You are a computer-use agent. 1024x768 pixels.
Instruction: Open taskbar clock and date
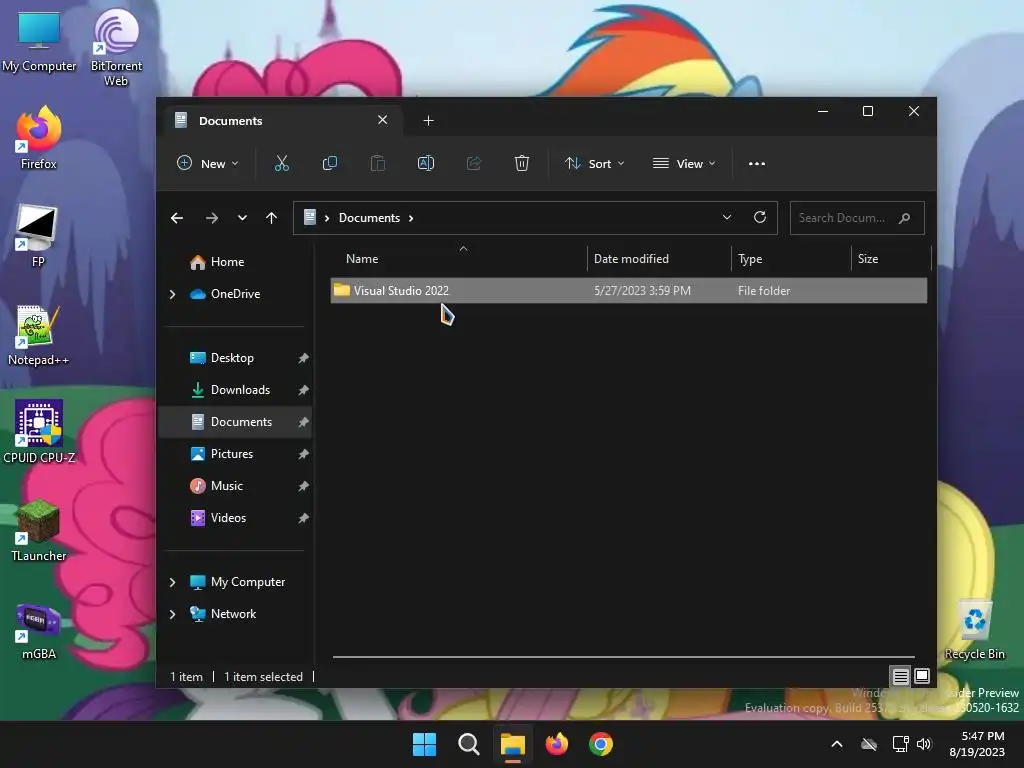click(x=977, y=744)
